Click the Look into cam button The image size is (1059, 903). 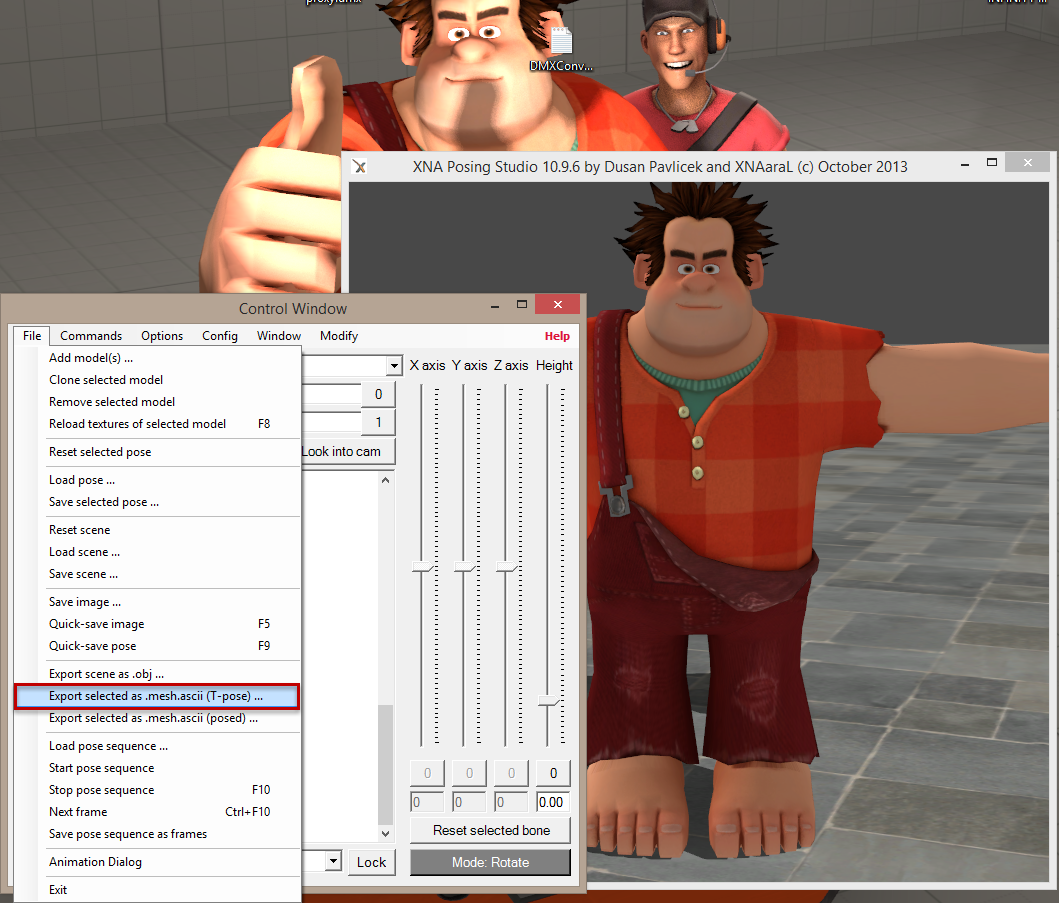click(348, 451)
